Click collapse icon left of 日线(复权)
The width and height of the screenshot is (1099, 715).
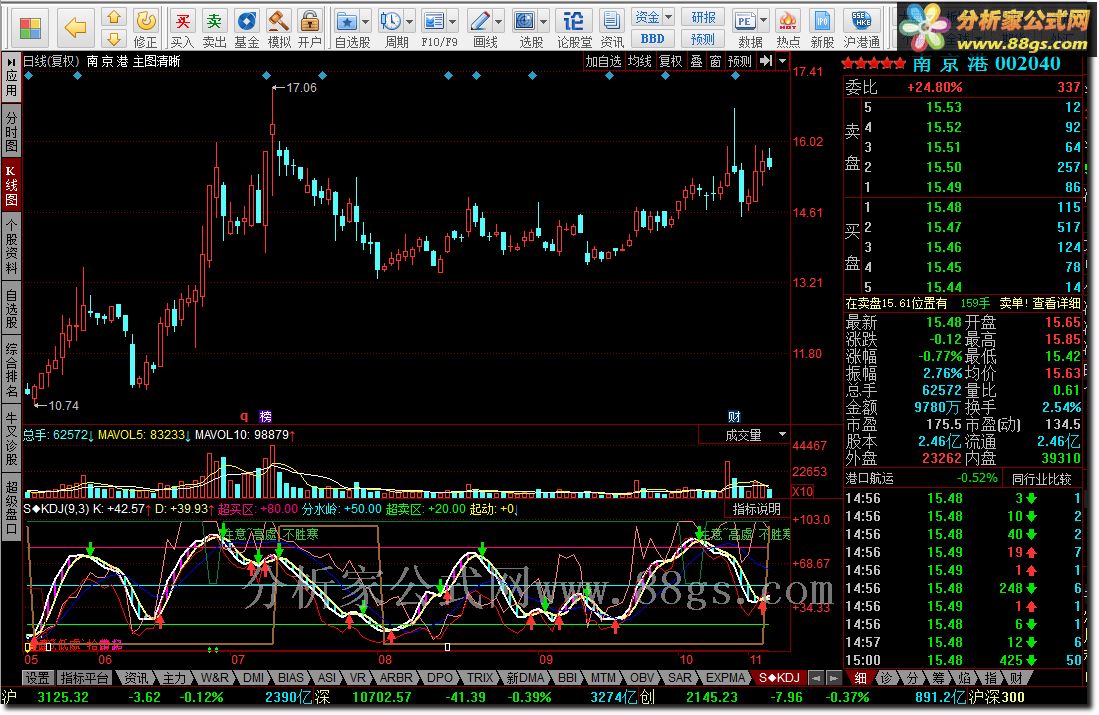pyautogui.click(x=12, y=62)
